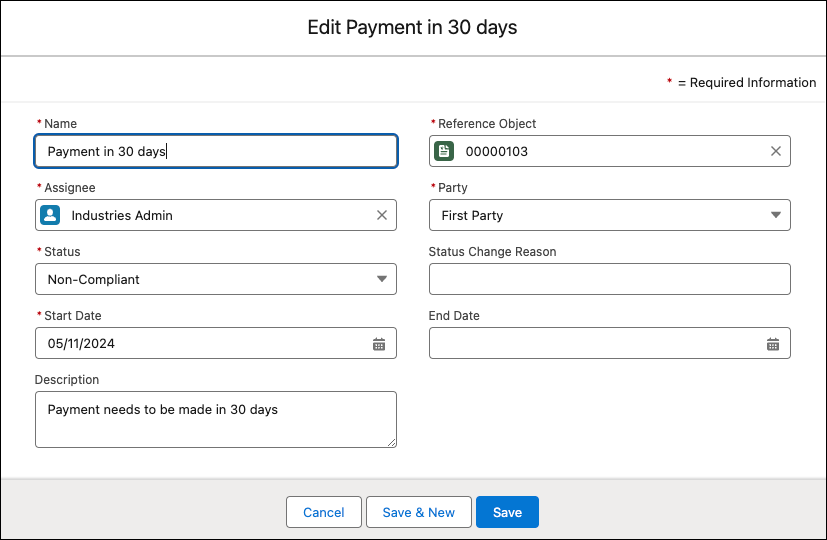Screen dimensions: 827x540
Task: Cancel editing the payment record
Action: pyautogui.click(x=323, y=512)
